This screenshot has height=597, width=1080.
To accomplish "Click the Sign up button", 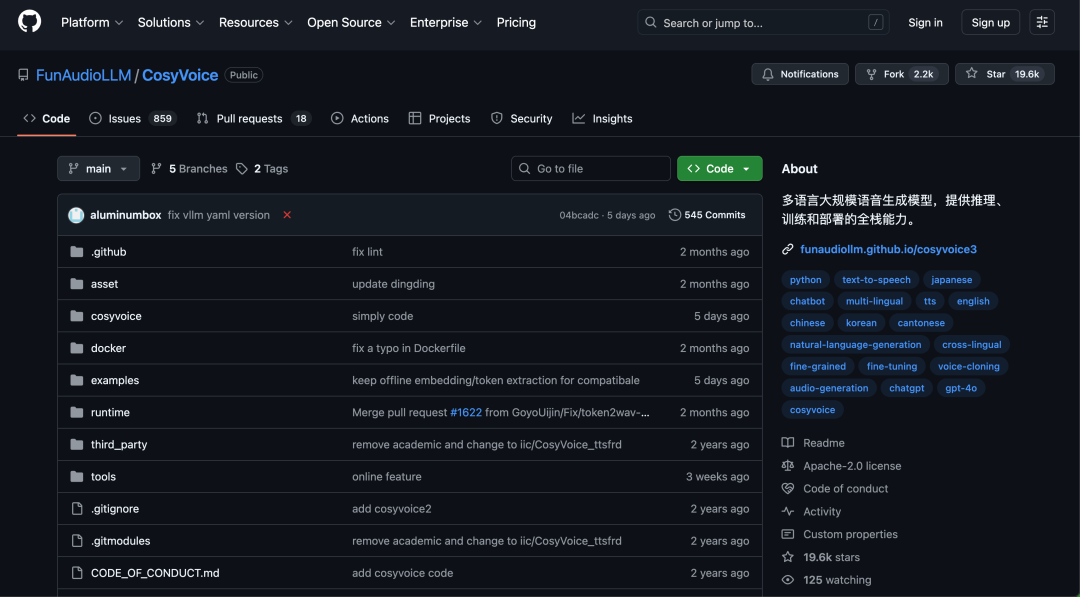I will (x=990, y=23).
